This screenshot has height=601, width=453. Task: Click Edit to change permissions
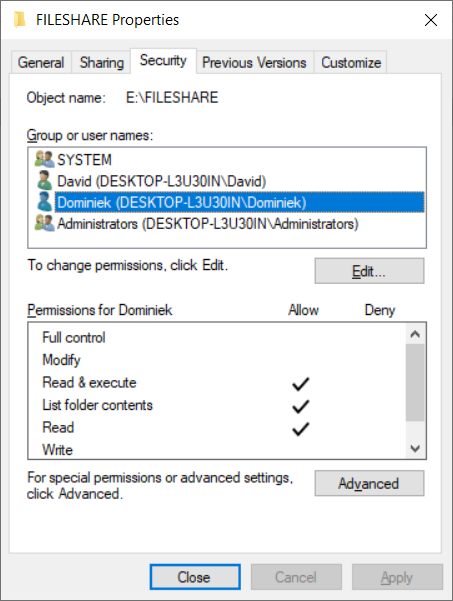click(369, 271)
